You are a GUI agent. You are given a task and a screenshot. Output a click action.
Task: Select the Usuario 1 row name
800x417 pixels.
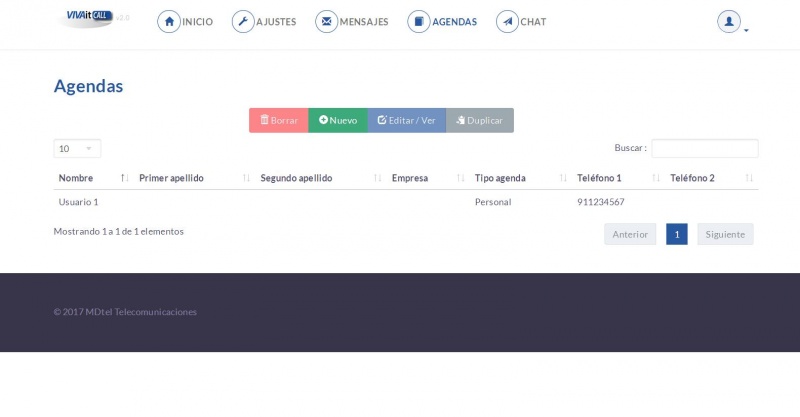coord(79,202)
